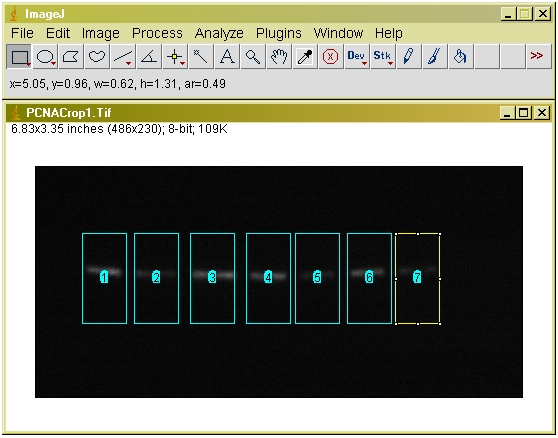Viewport: 558px width, 438px height.
Task: Open the Edit menu
Action: click(58, 33)
